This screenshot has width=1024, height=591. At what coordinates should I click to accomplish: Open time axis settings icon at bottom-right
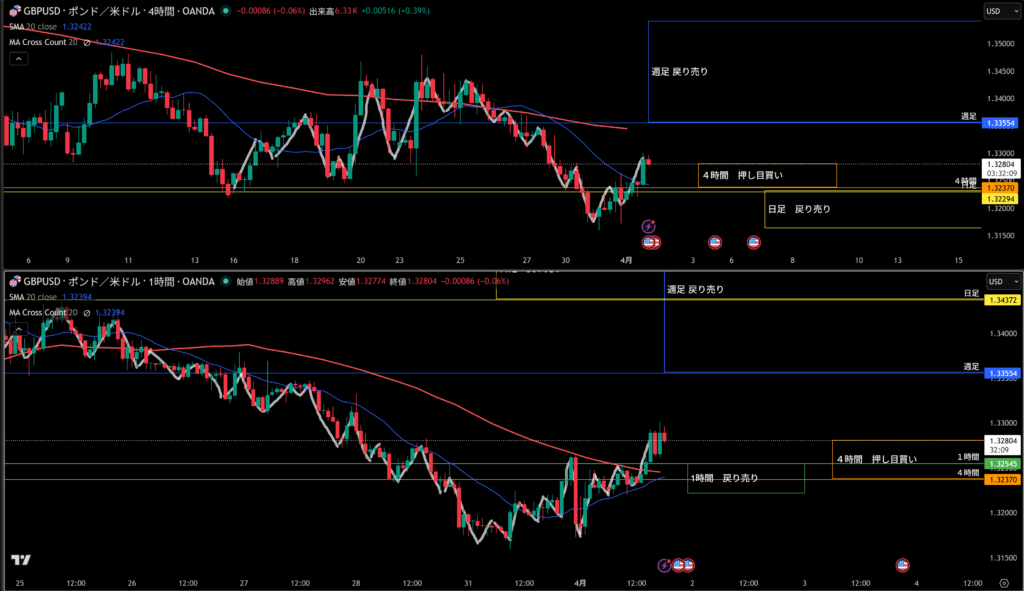(1003, 582)
